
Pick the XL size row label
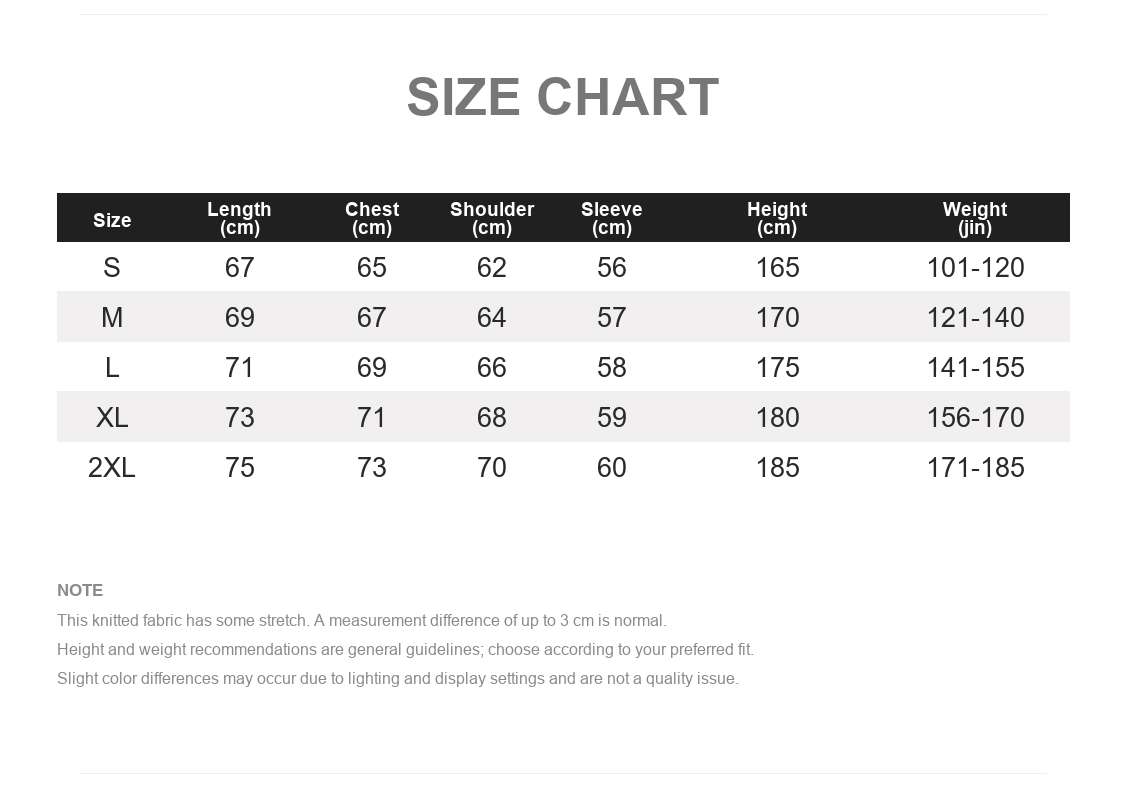pos(112,417)
